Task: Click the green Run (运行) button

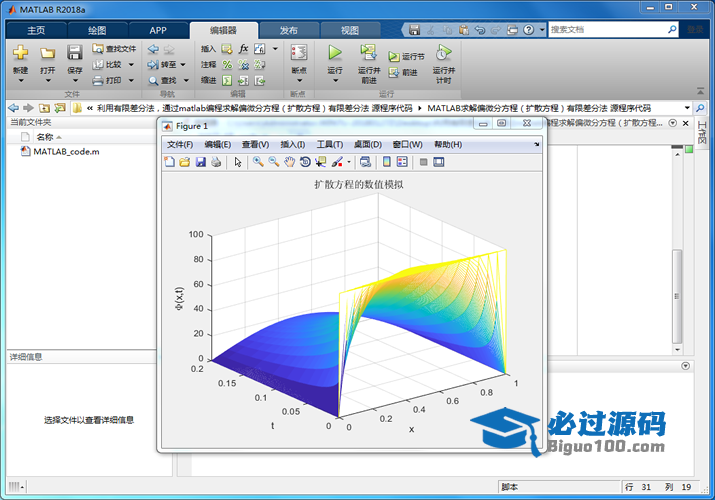Action: click(x=335, y=54)
